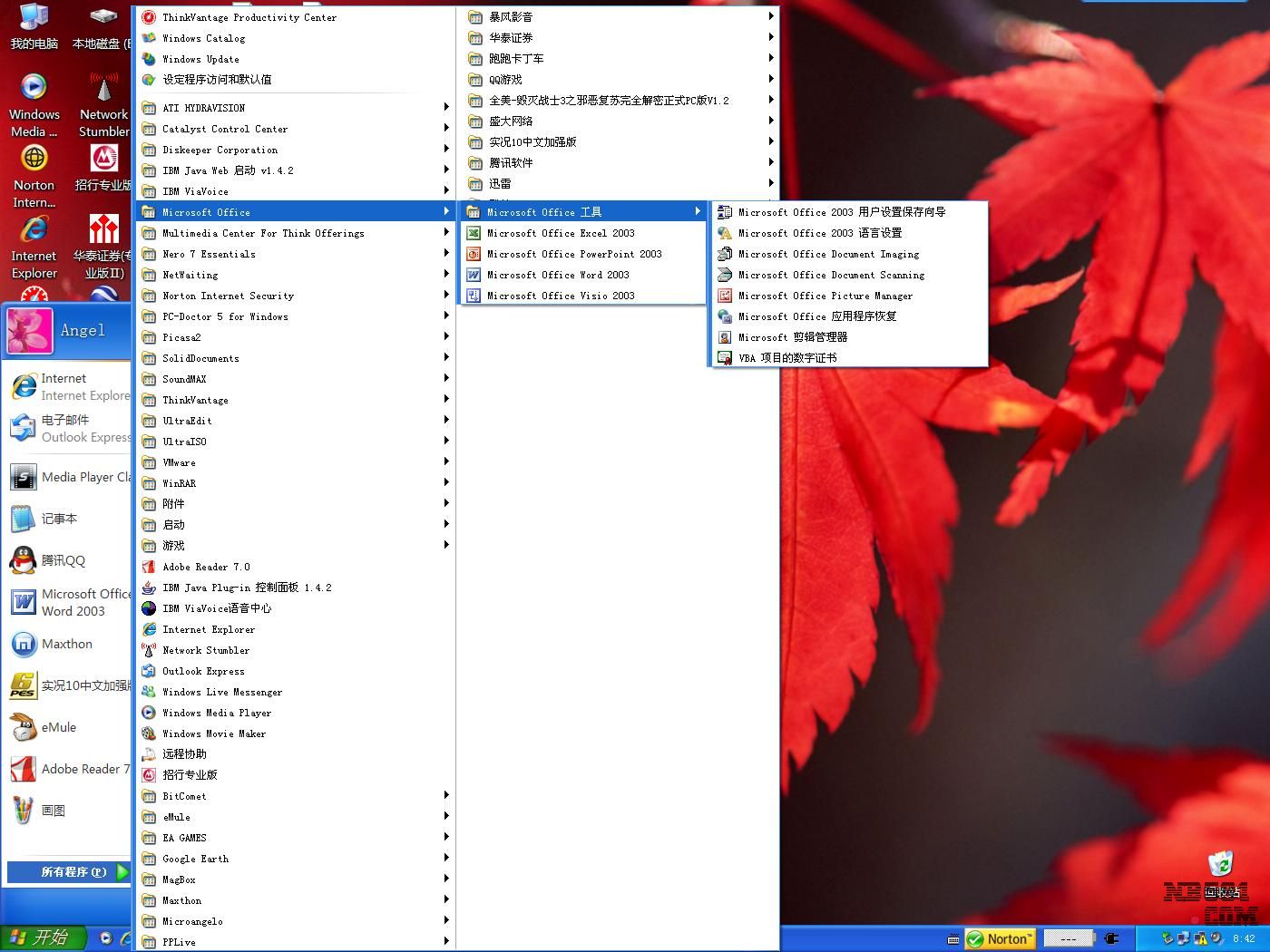Expand the Norton Internet Security submenu
The height and width of the screenshot is (952, 1270).
(228, 296)
